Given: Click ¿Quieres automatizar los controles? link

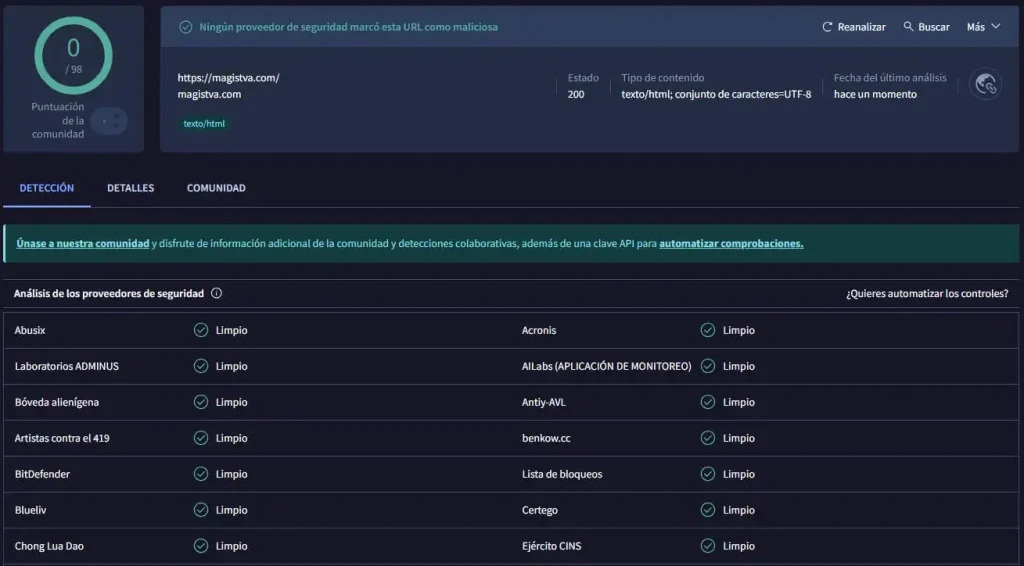Looking at the screenshot, I should [x=926, y=294].
